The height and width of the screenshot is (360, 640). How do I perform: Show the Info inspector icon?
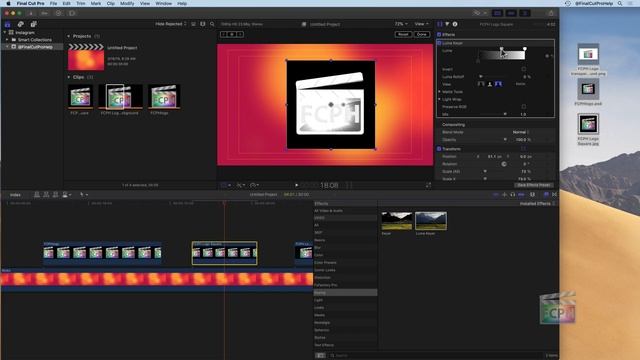455,24
